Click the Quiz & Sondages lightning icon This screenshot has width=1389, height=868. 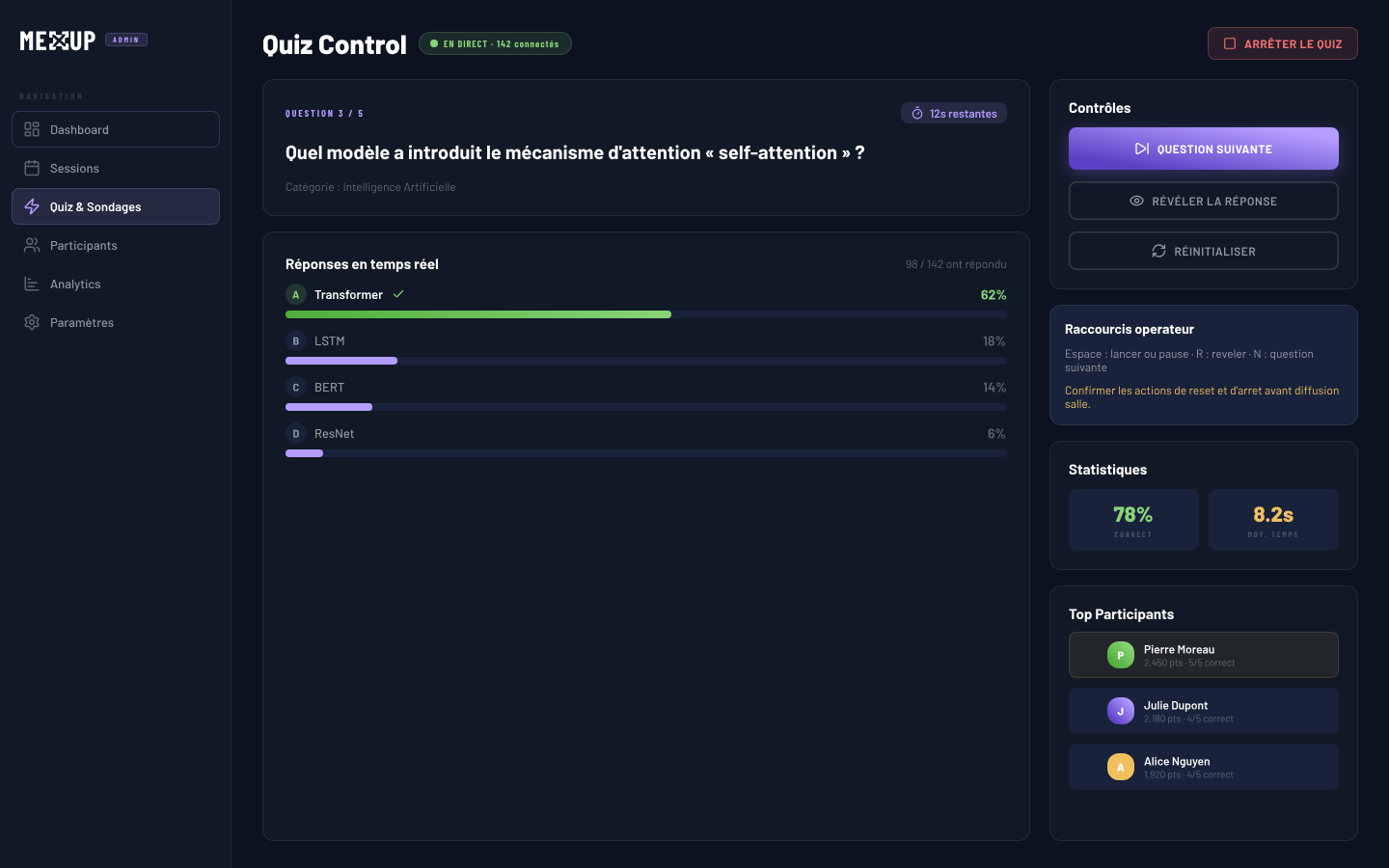tap(32, 206)
